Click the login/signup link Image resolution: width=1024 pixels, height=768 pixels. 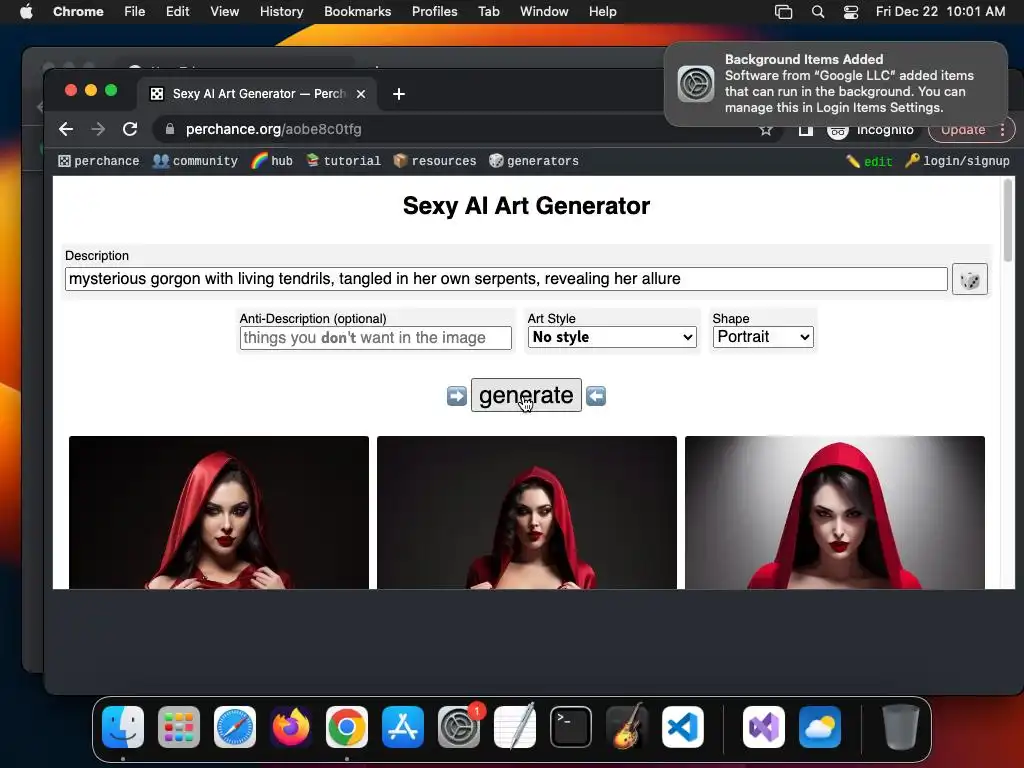coord(957,161)
